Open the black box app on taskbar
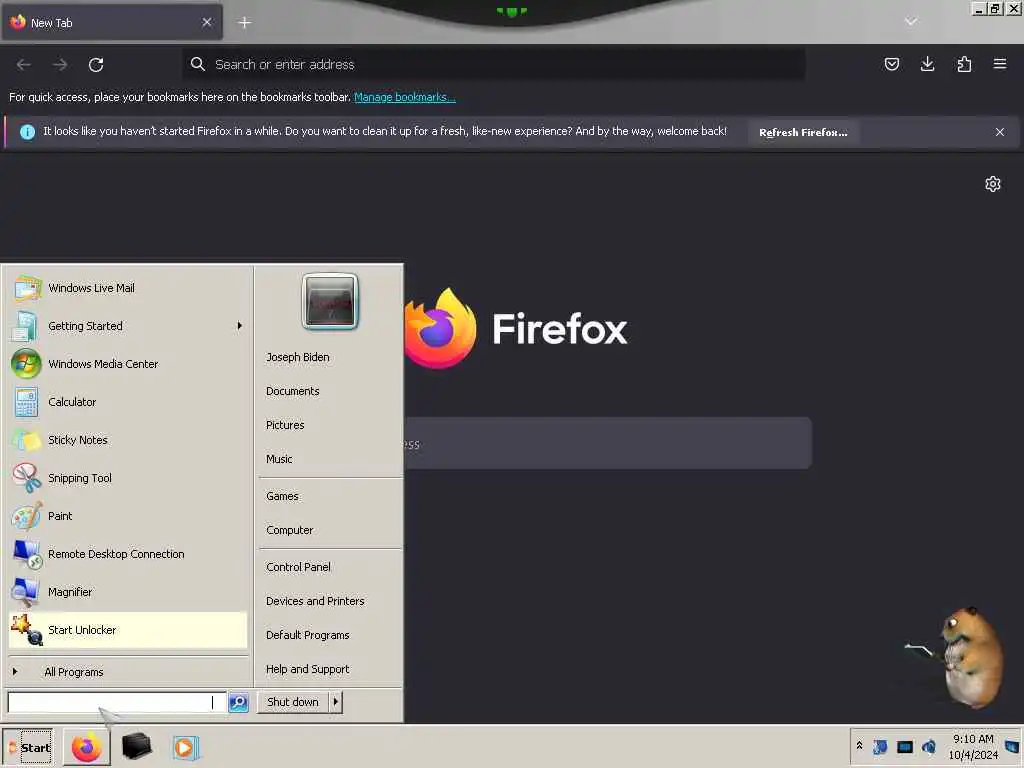 [136, 746]
